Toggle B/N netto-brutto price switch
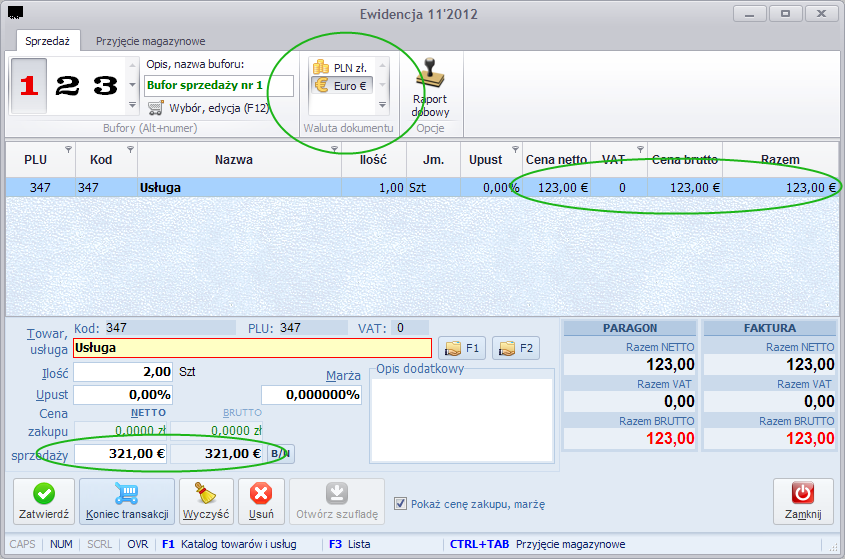The height and width of the screenshot is (559, 845). 280,454
